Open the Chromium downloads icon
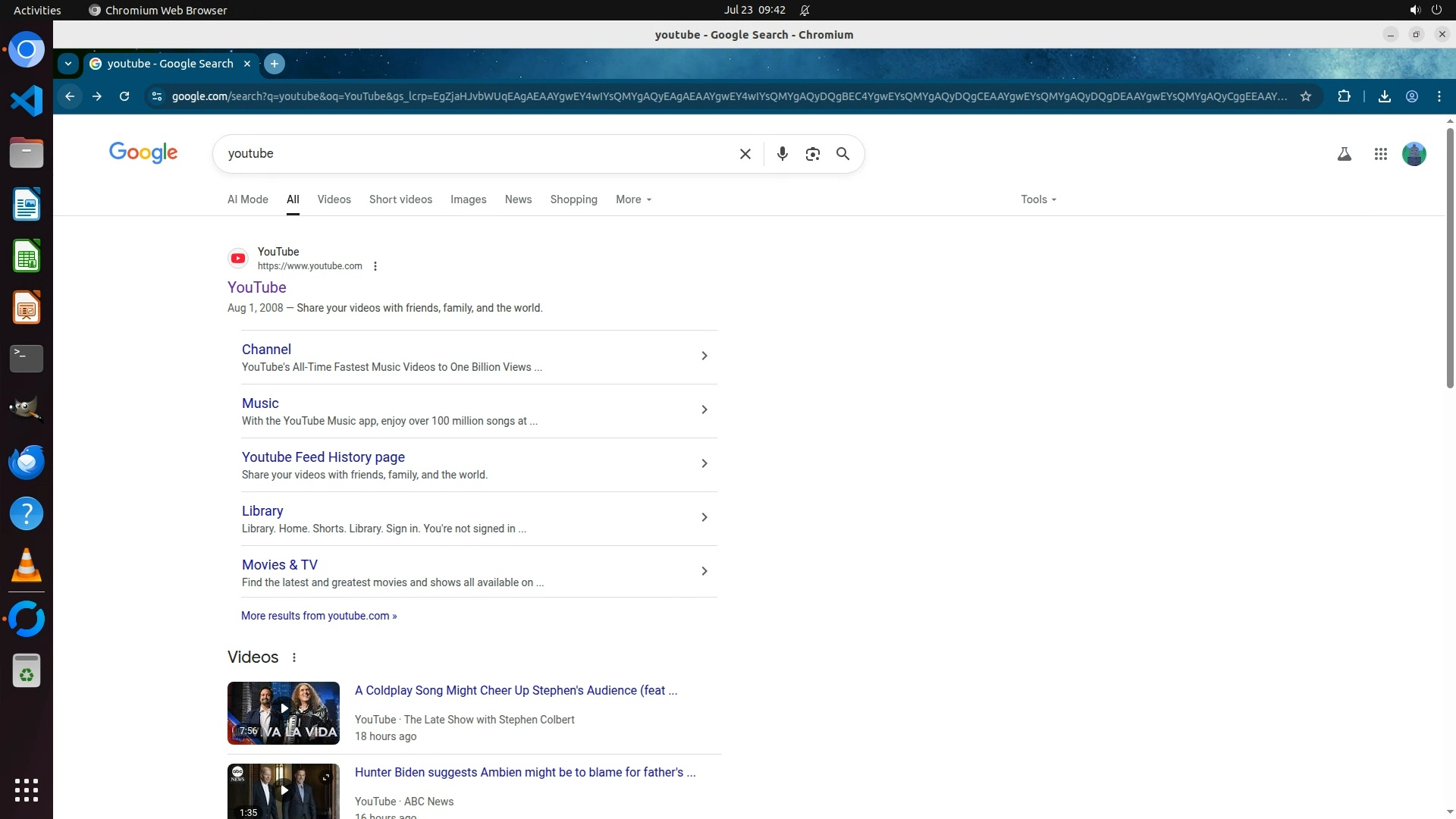 [x=1384, y=96]
